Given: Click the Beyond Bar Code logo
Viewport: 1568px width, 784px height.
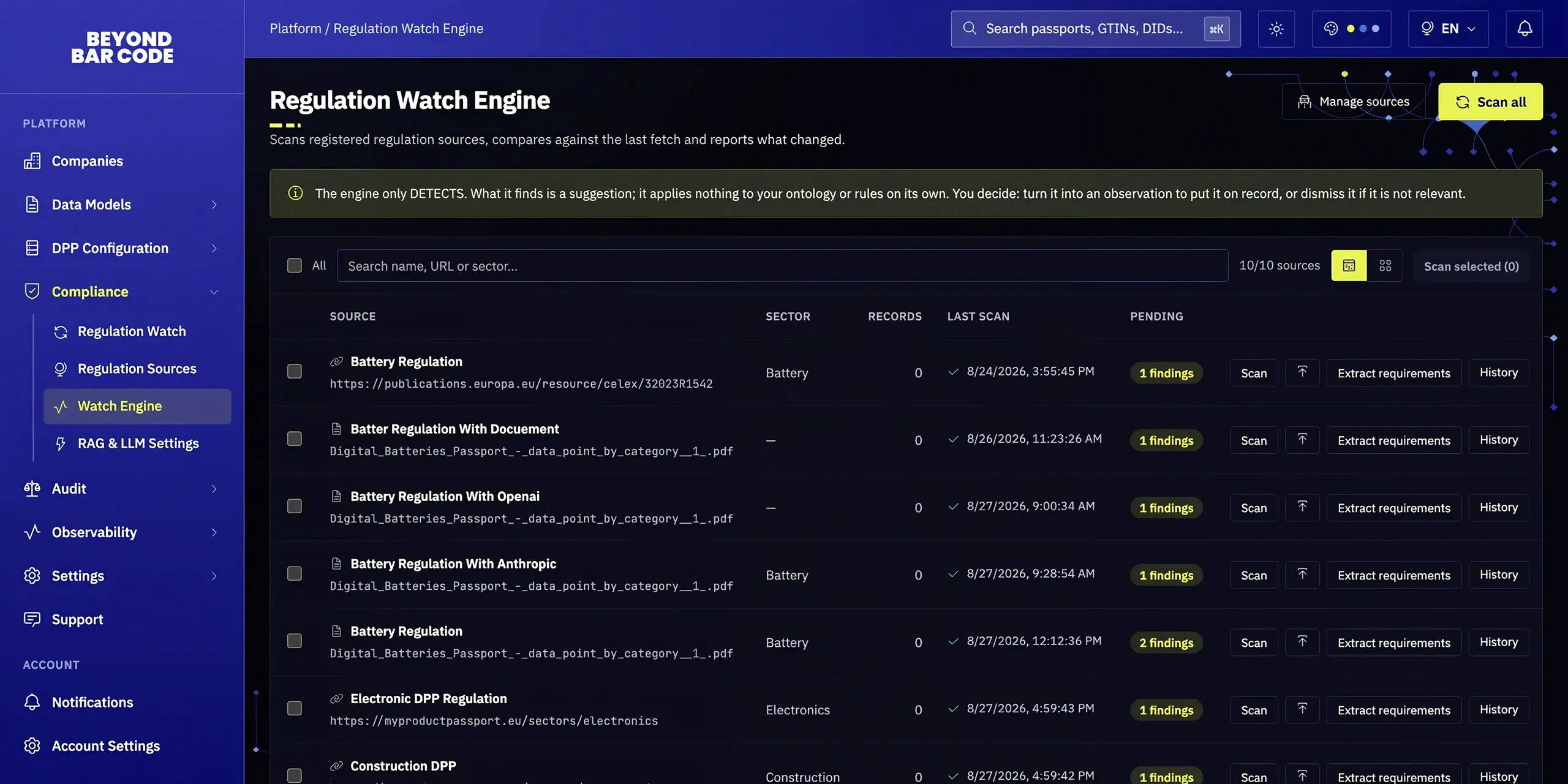Looking at the screenshot, I should [x=123, y=47].
